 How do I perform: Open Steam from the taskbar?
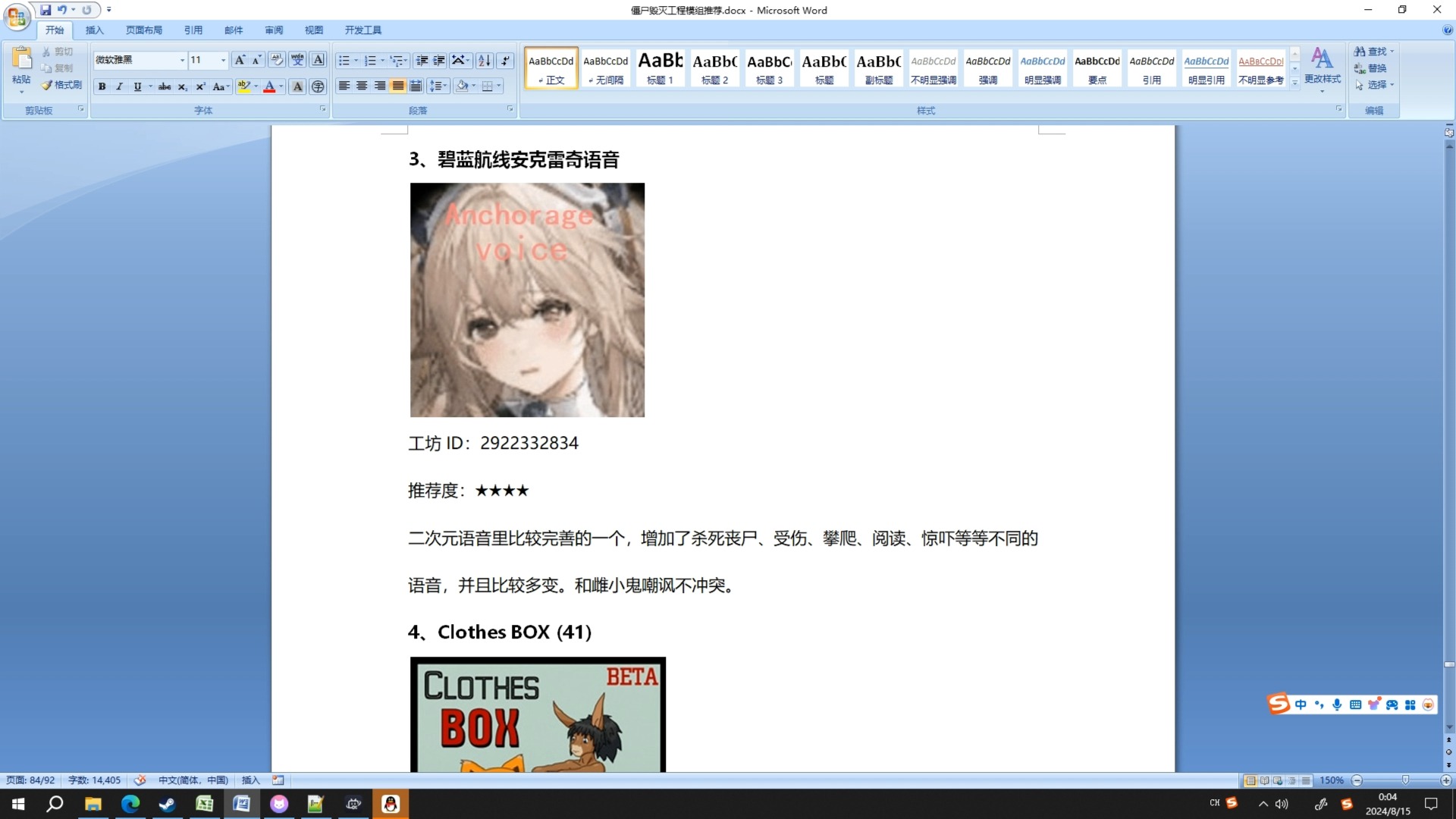click(167, 804)
